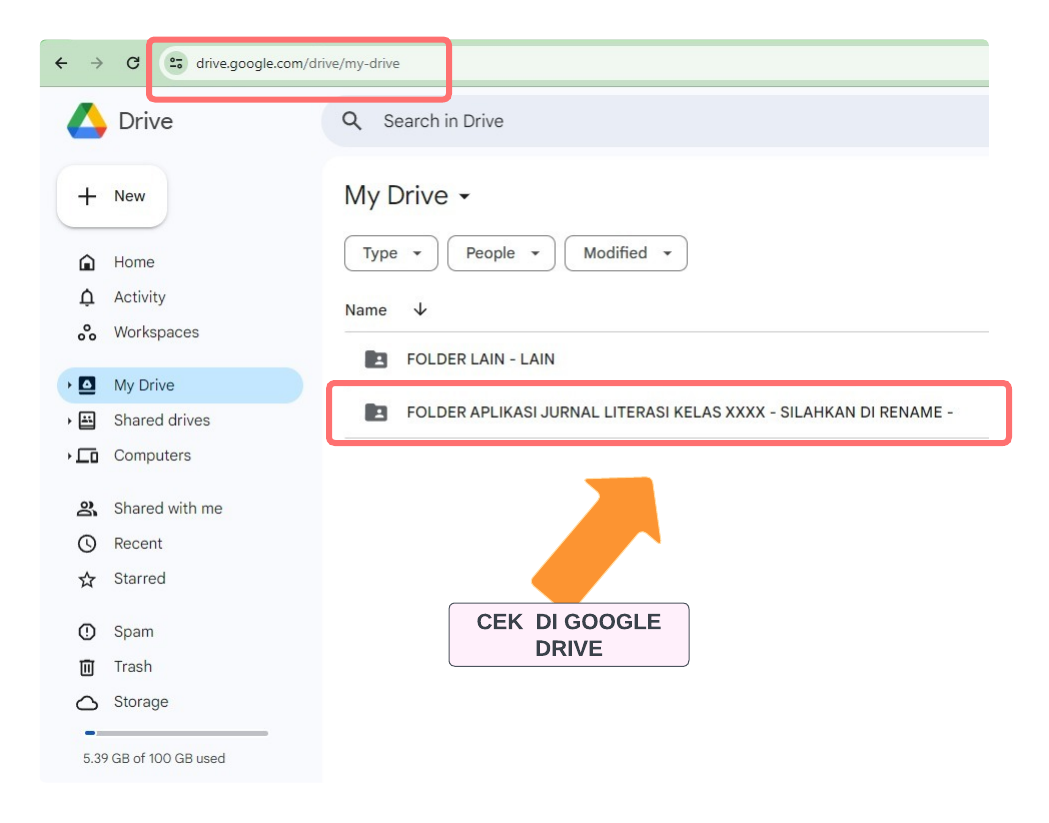Open Shared drives in the sidebar
The image size is (1049, 823).
point(161,420)
